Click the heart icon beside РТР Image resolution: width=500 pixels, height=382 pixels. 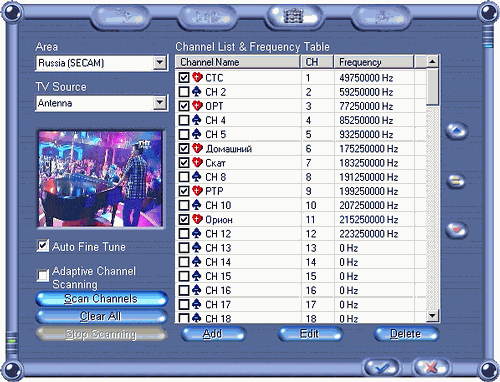pyautogui.click(x=197, y=191)
